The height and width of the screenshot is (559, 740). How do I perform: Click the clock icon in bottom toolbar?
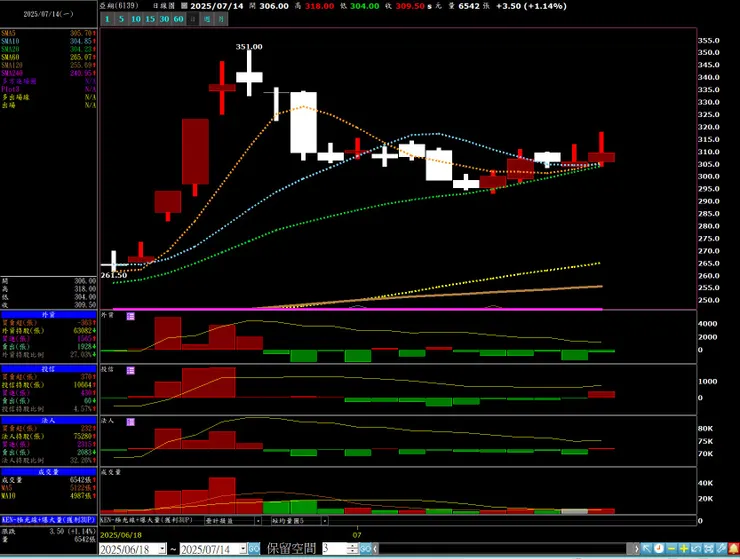659,549
